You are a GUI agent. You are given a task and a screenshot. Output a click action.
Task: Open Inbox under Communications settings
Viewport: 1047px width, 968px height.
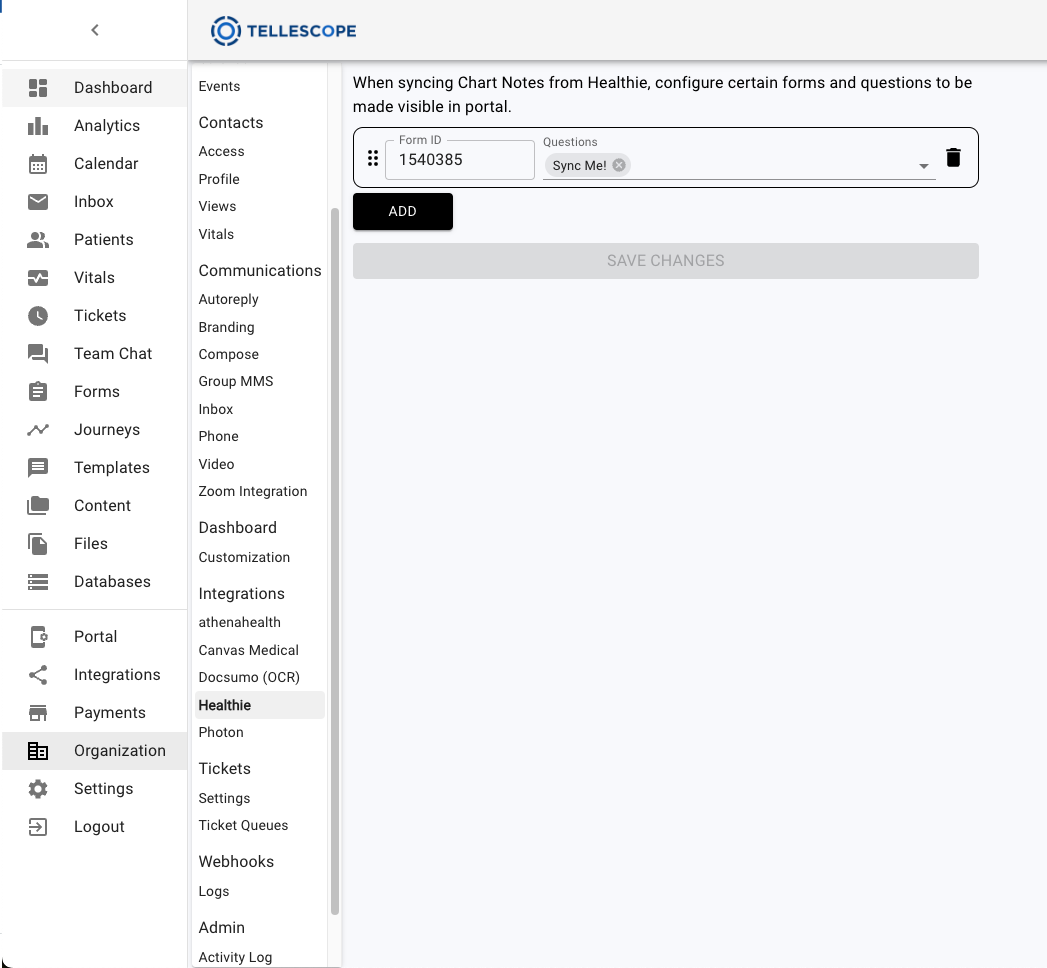216,409
